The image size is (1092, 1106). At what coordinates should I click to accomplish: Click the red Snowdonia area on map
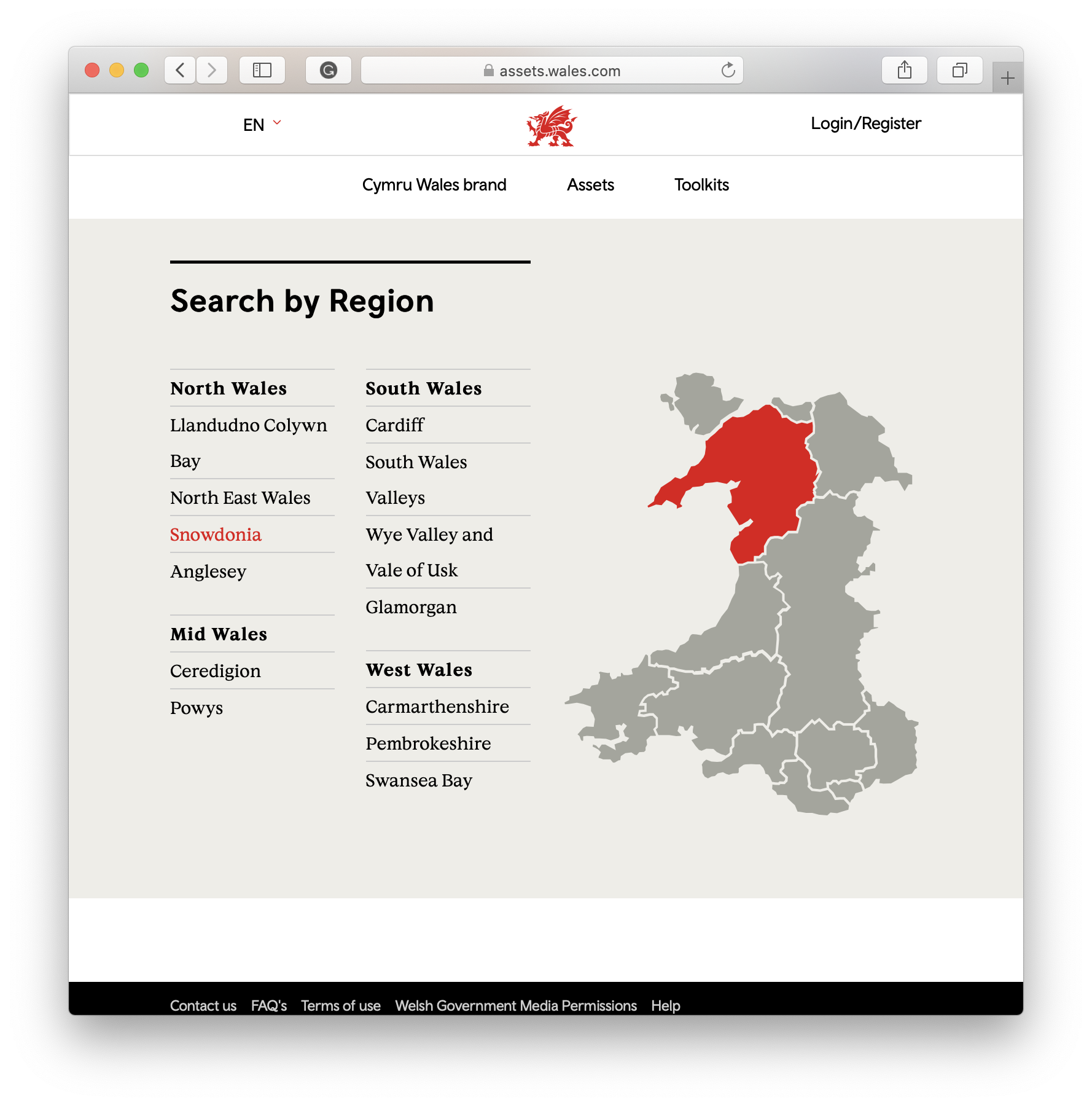point(762,467)
